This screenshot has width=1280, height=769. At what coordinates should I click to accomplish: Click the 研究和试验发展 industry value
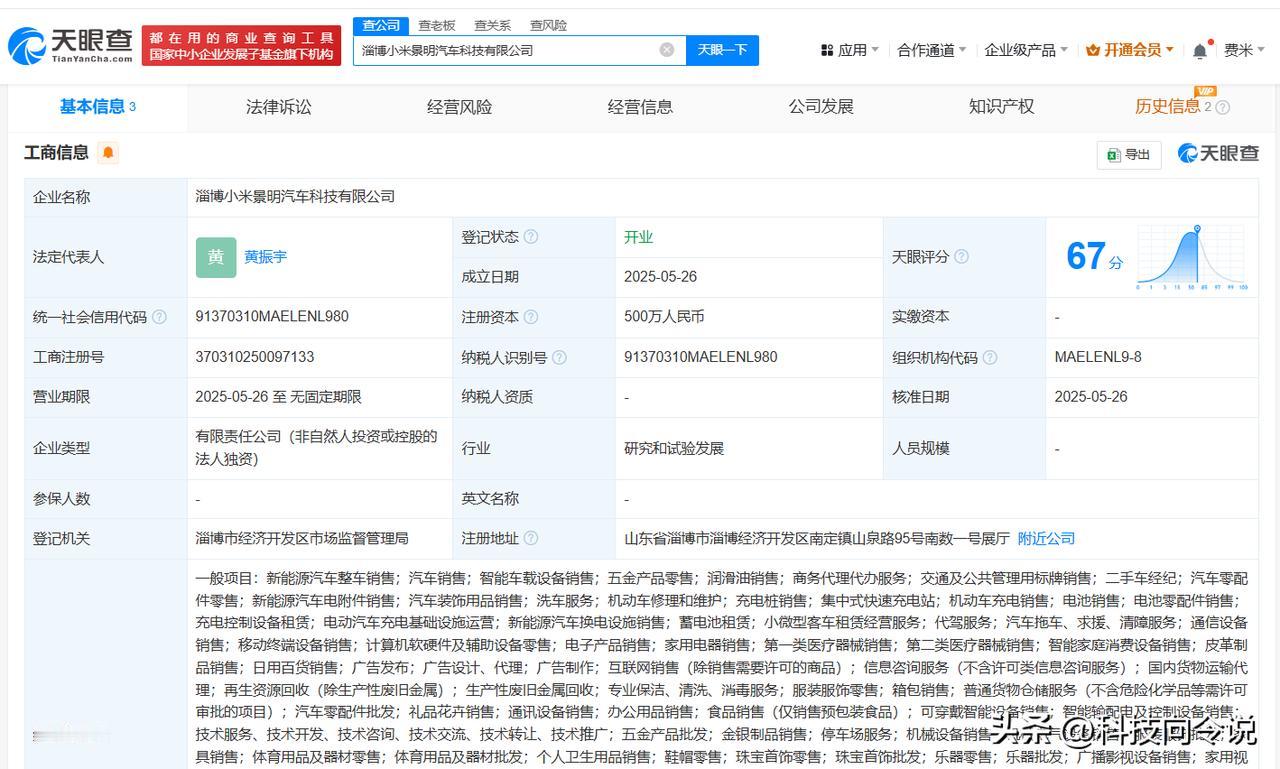674,448
